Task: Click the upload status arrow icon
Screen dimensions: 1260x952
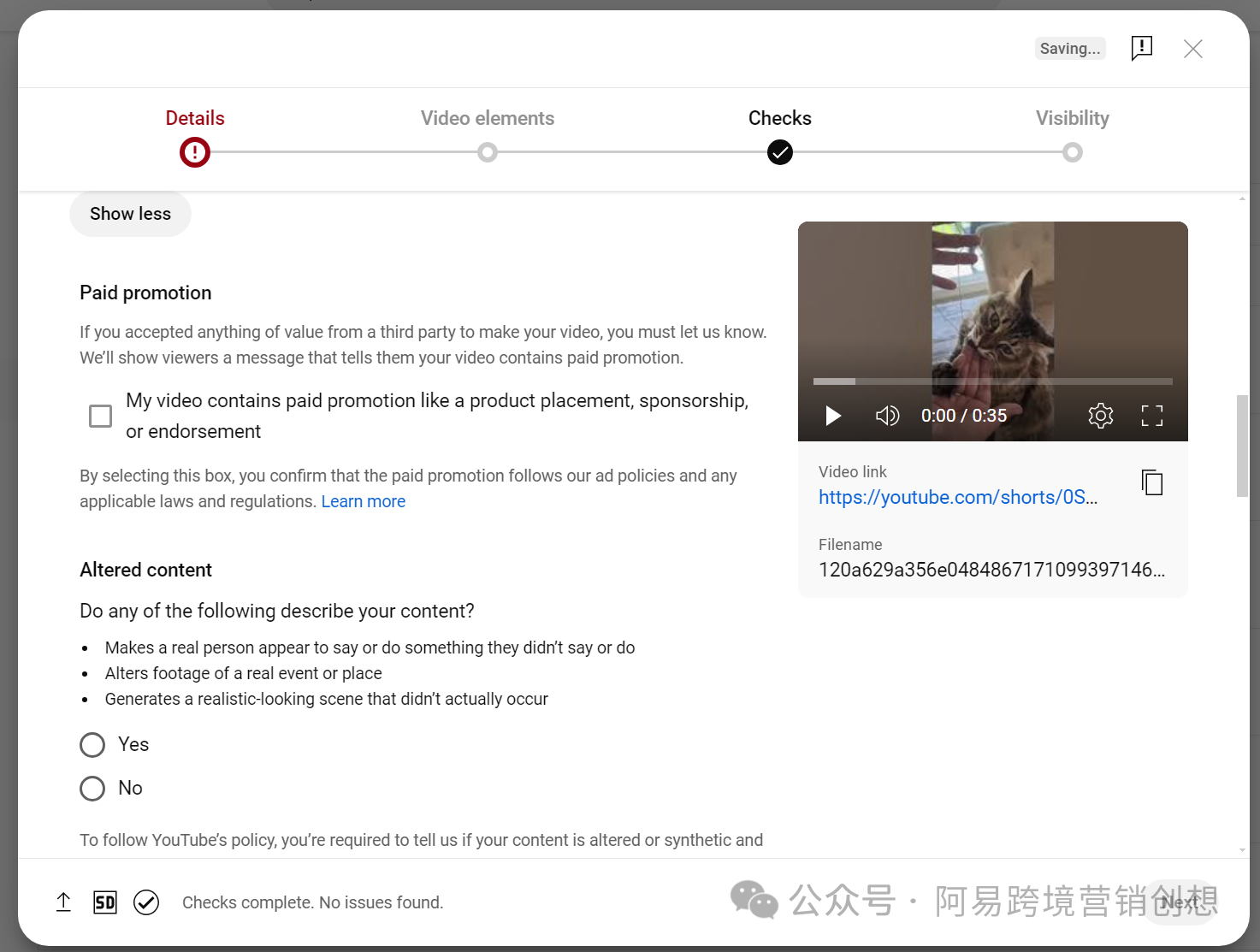Action: click(63, 902)
